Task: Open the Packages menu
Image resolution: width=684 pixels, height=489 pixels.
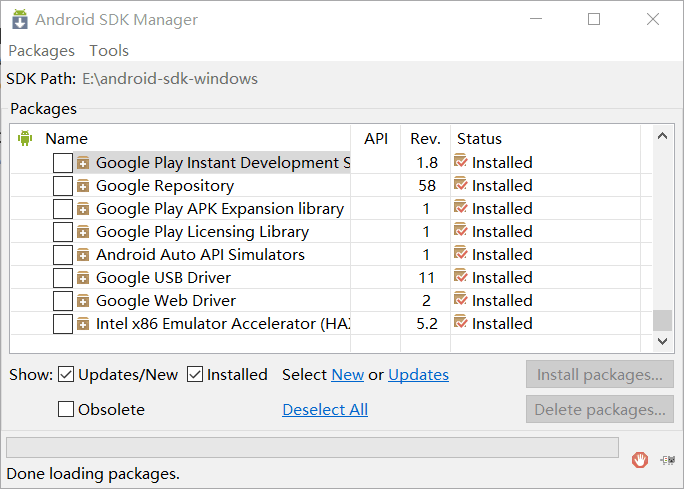Action: (41, 51)
